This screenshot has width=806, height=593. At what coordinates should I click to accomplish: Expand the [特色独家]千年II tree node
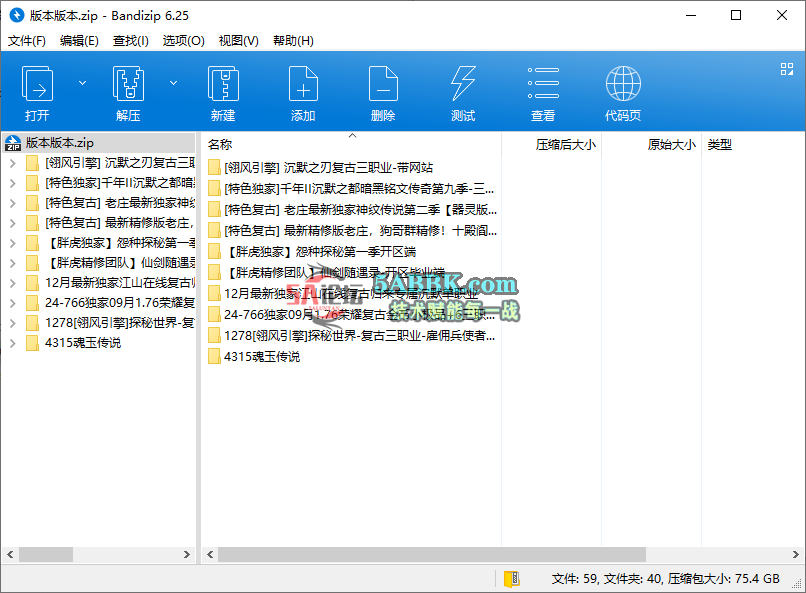coord(13,183)
